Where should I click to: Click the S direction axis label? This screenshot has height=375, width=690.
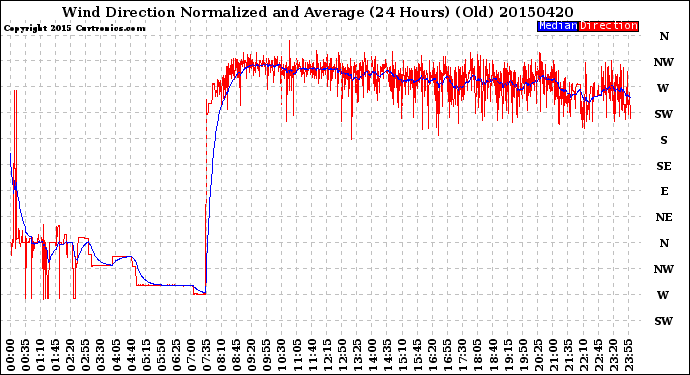(x=664, y=140)
